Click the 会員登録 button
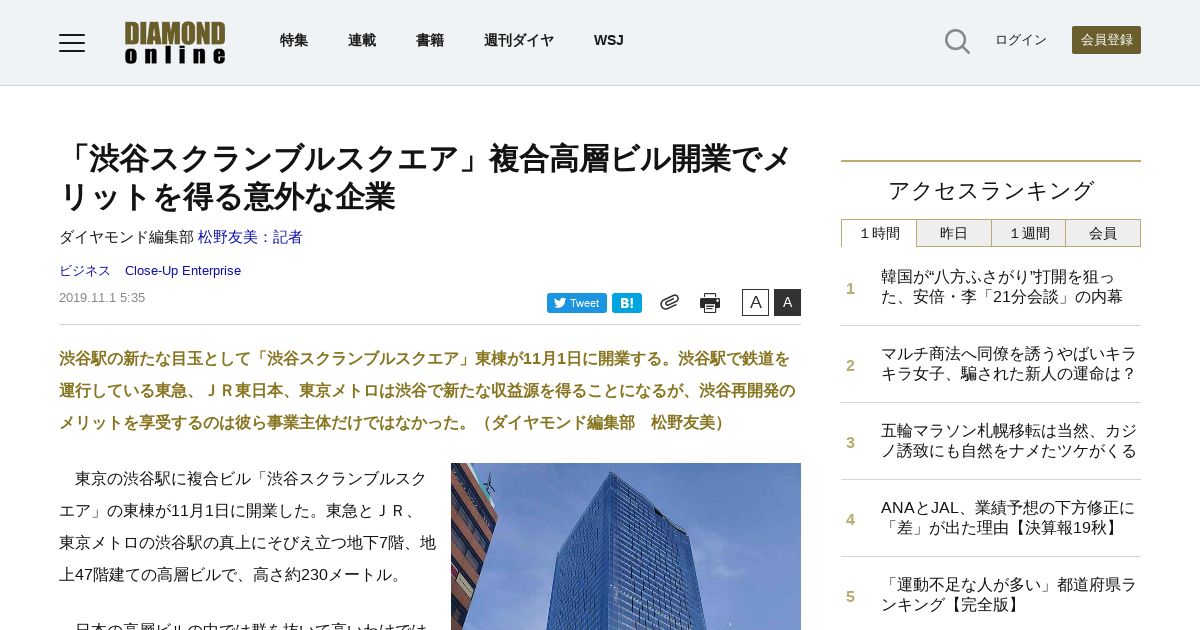 [1106, 40]
